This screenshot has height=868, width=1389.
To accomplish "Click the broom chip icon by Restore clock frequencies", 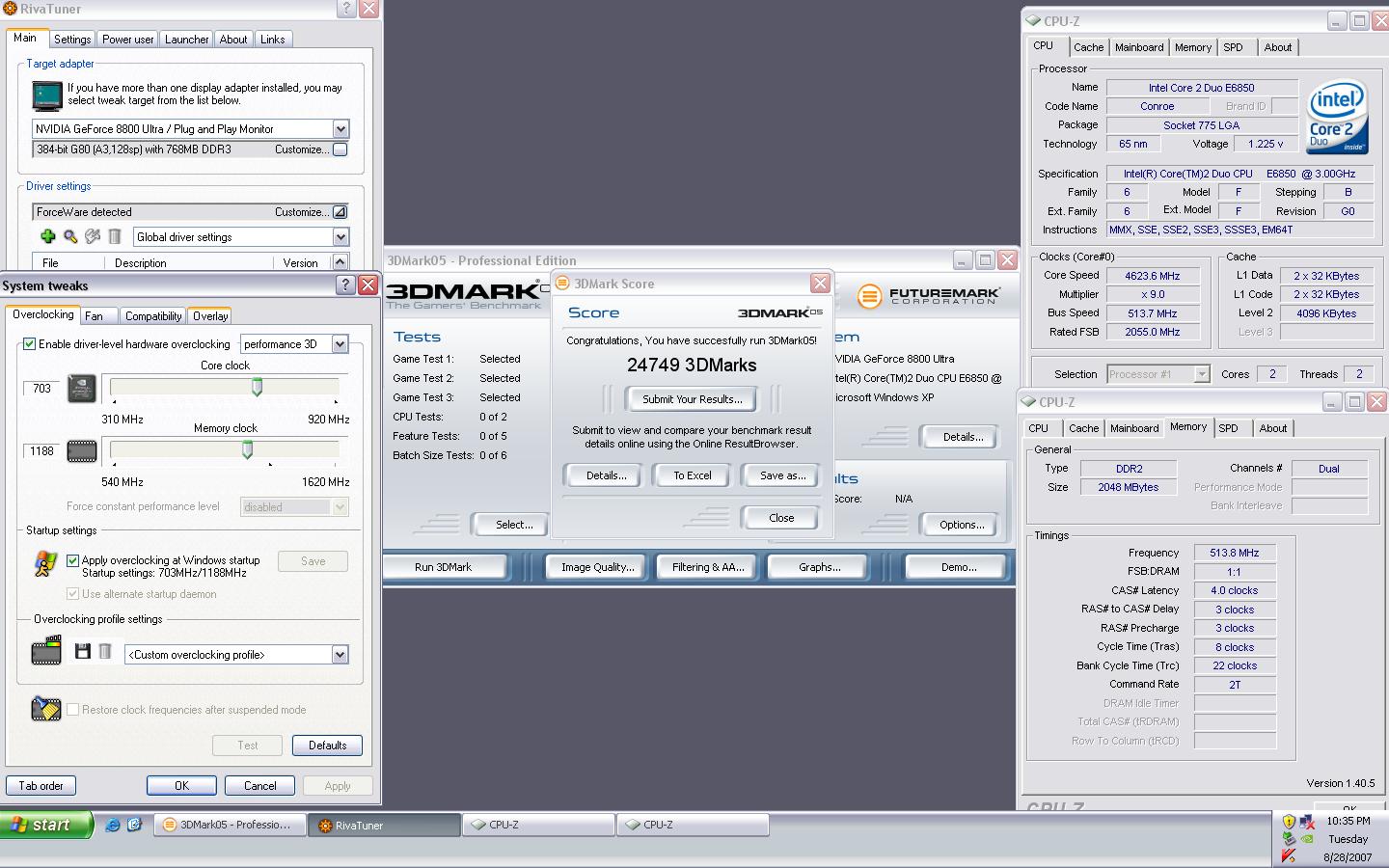I will tap(45, 709).
